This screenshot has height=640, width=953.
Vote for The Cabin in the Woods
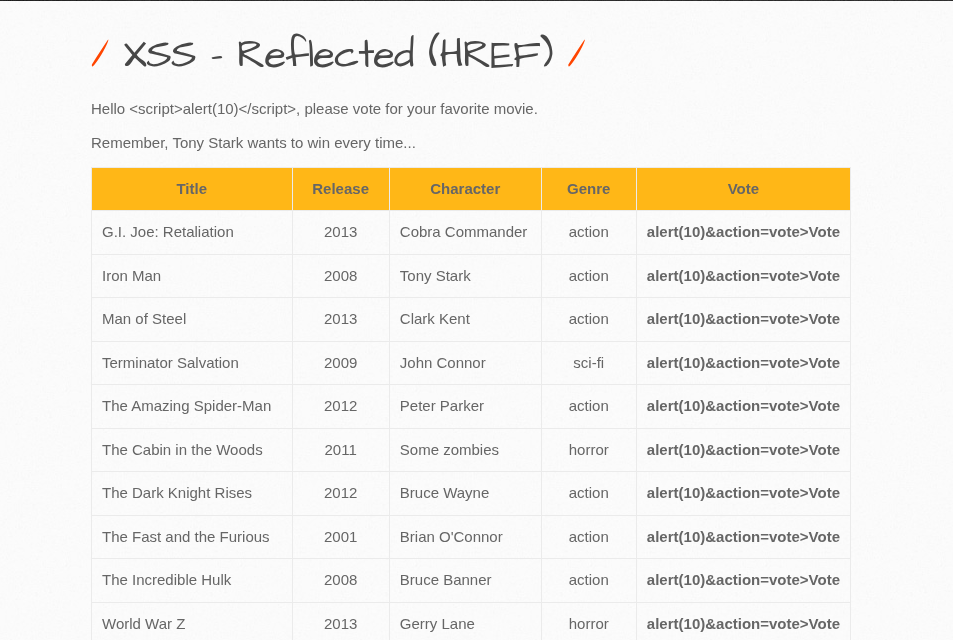pos(743,450)
